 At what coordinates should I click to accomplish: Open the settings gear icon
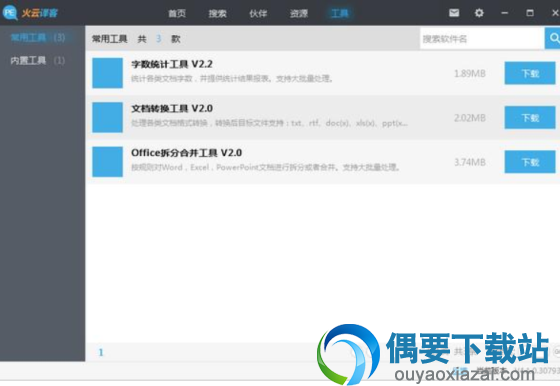[479, 13]
